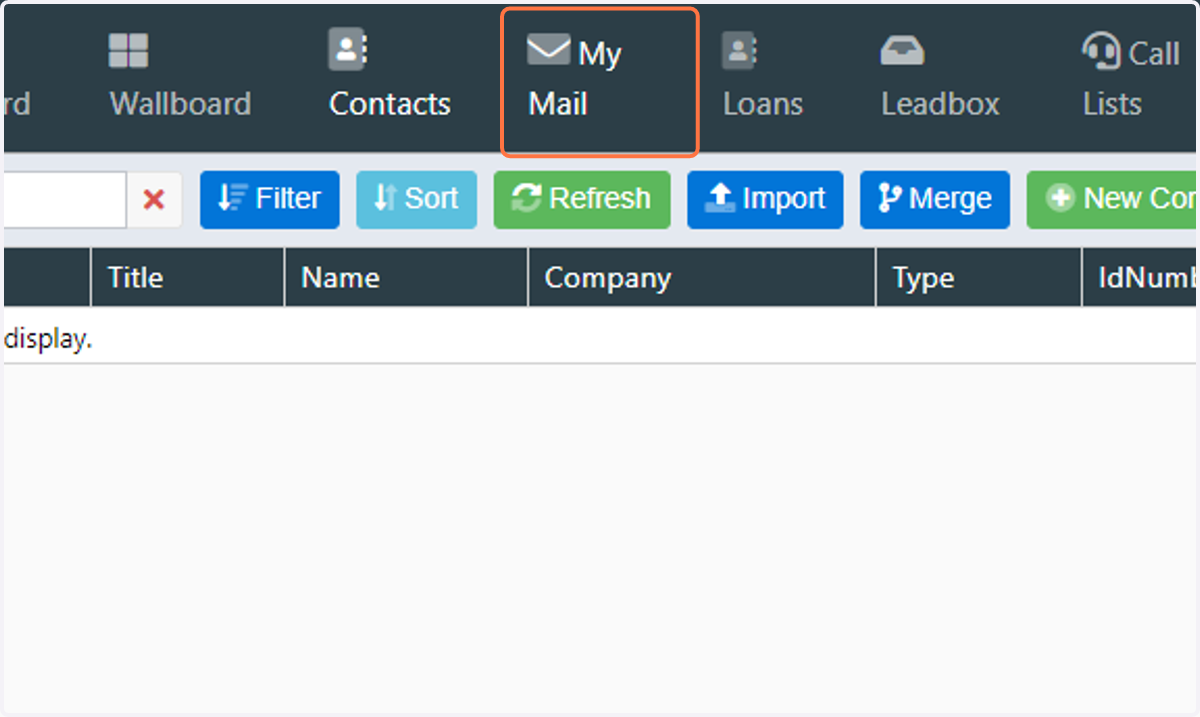Select the Loans contact card icon

pyautogui.click(x=739, y=50)
